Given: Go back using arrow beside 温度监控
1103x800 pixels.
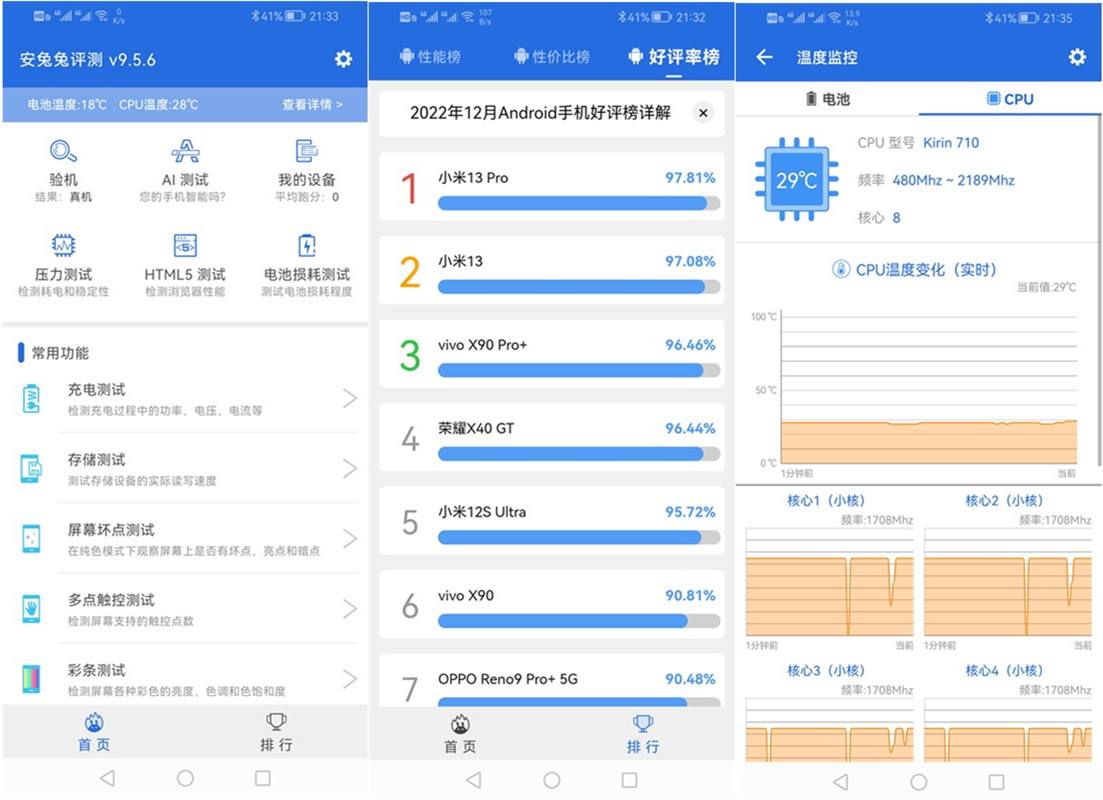Looking at the screenshot, I should [x=765, y=57].
